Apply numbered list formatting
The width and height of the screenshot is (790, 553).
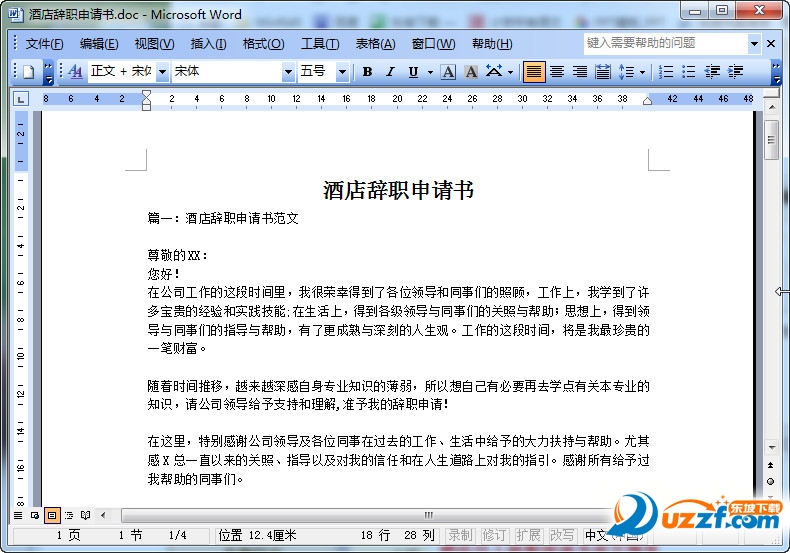(x=666, y=72)
